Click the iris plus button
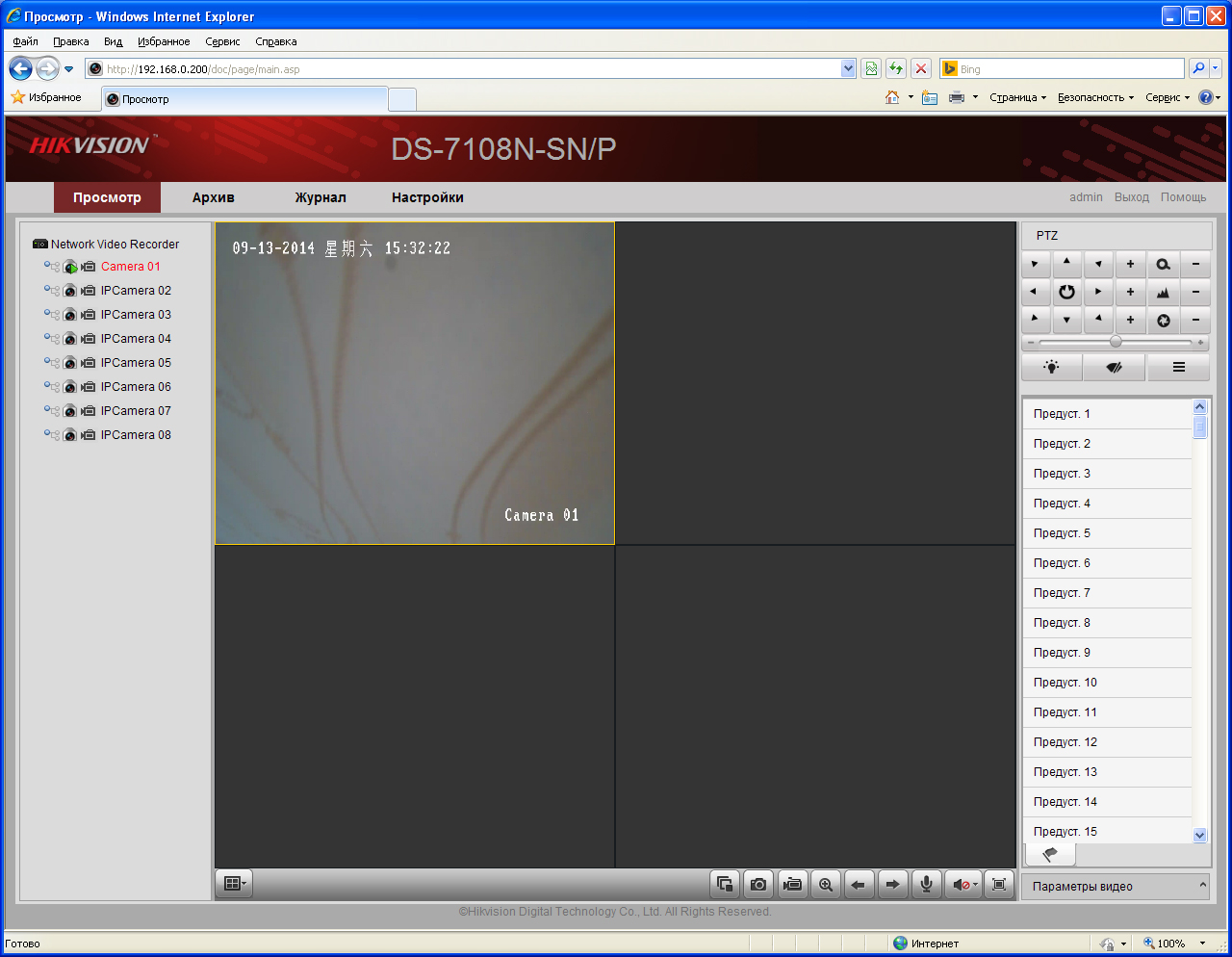Image resolution: width=1232 pixels, height=957 pixels. coord(1130,320)
